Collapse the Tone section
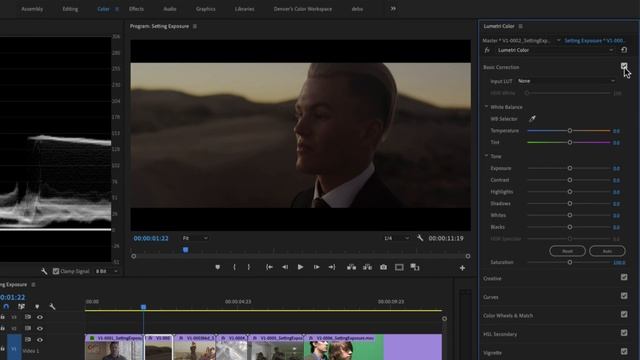The width and height of the screenshot is (640, 360). pos(486,156)
